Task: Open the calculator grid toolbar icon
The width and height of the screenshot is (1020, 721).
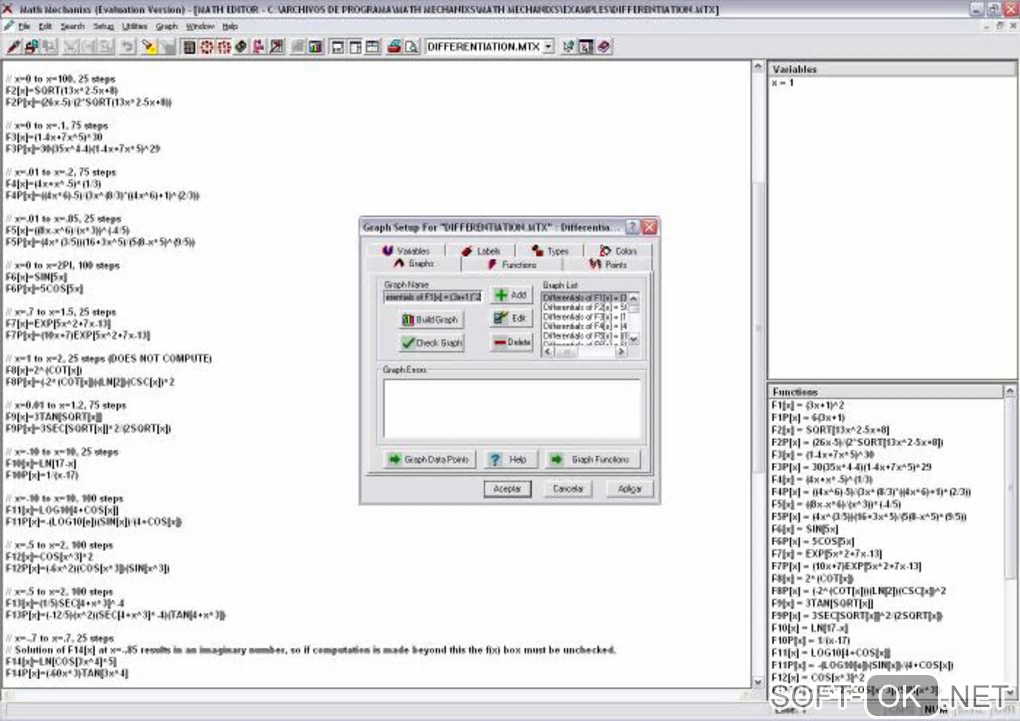Action: [x=189, y=47]
